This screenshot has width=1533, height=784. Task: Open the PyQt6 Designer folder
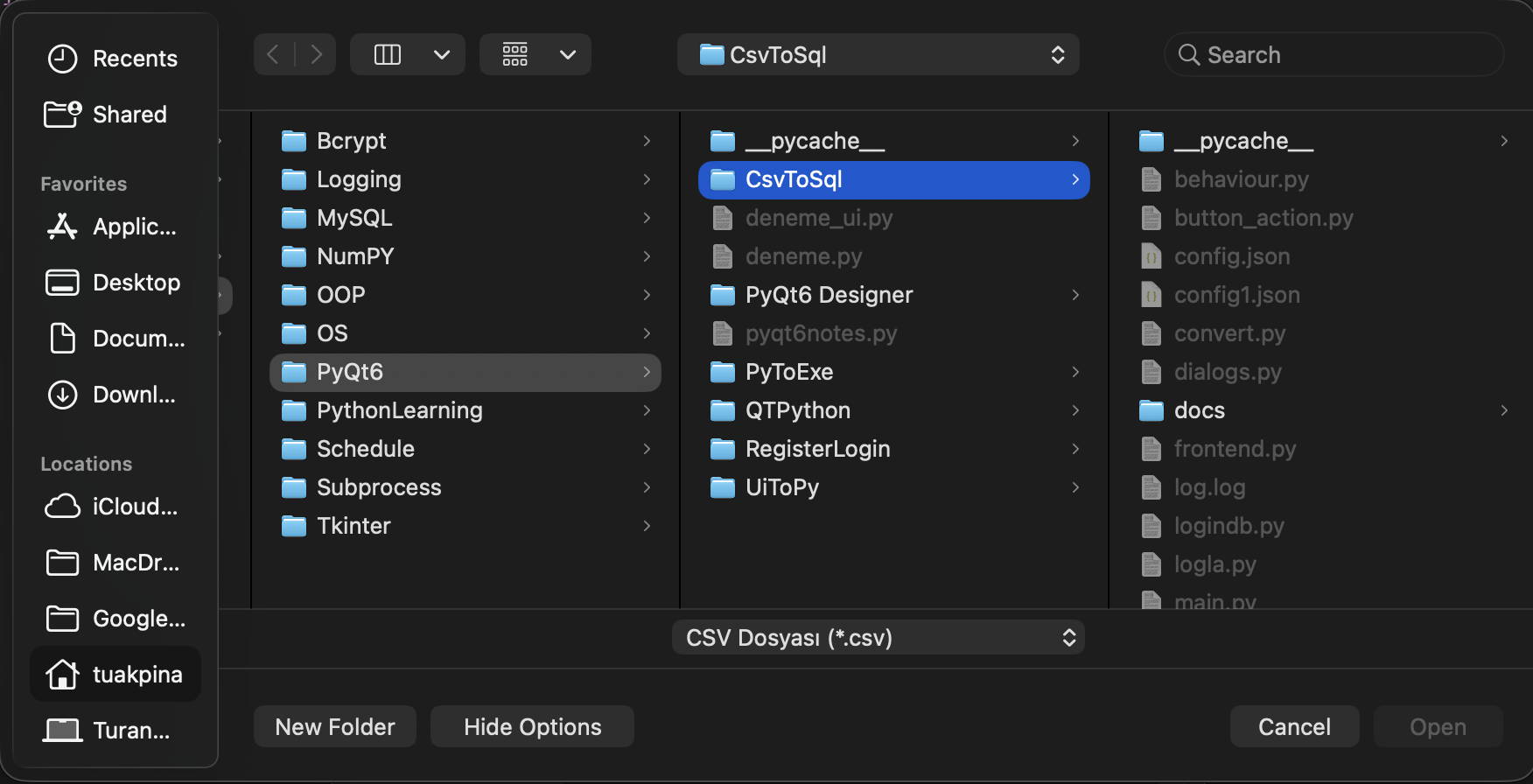(x=828, y=295)
